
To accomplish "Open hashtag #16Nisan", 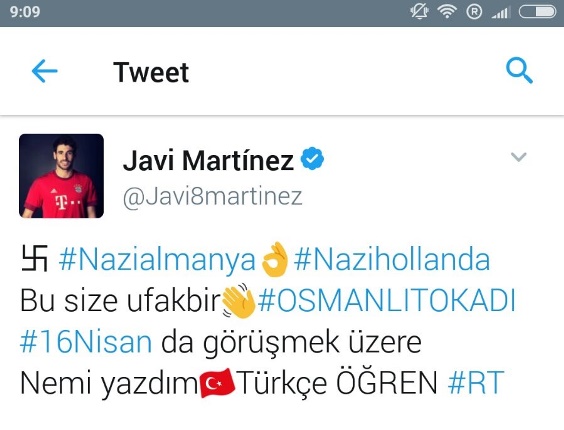I will click(86, 341).
